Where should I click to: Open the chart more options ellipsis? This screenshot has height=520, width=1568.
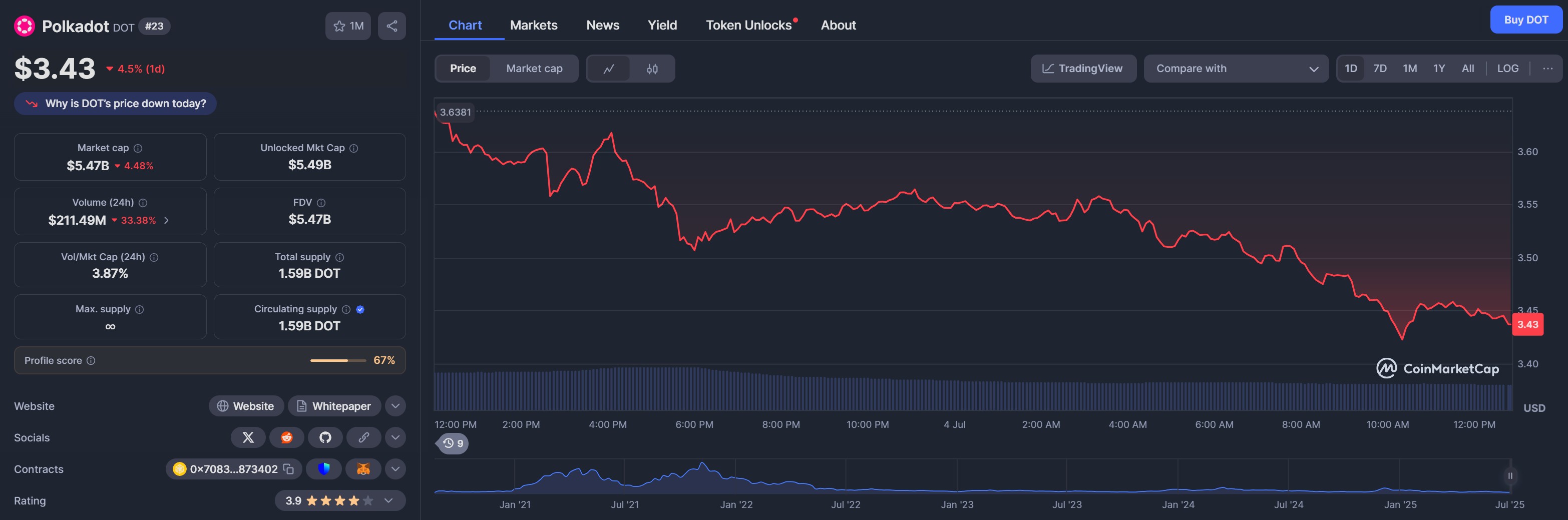1548,69
